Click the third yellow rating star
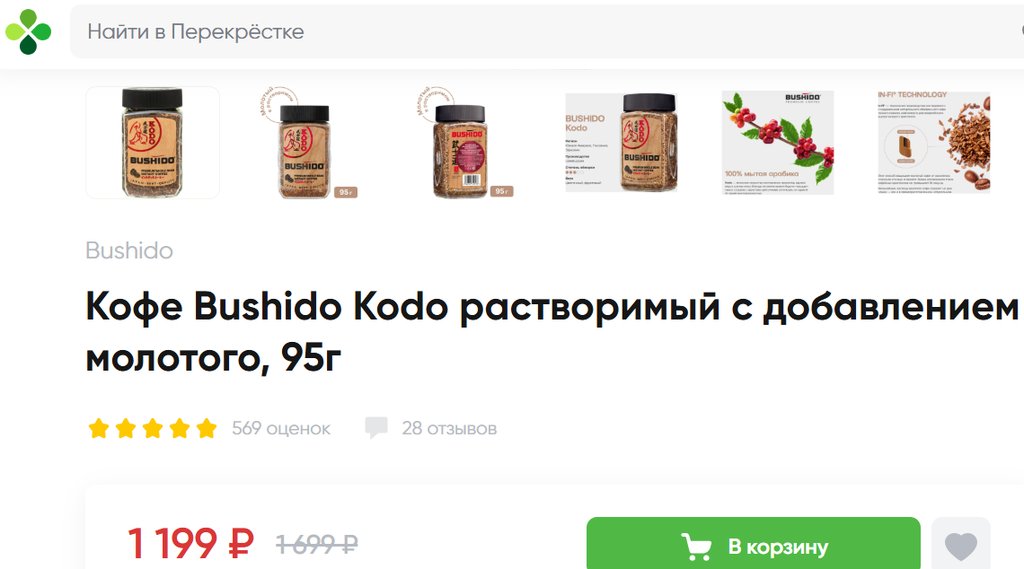Screen dimensions: 1024x569 tap(153, 429)
